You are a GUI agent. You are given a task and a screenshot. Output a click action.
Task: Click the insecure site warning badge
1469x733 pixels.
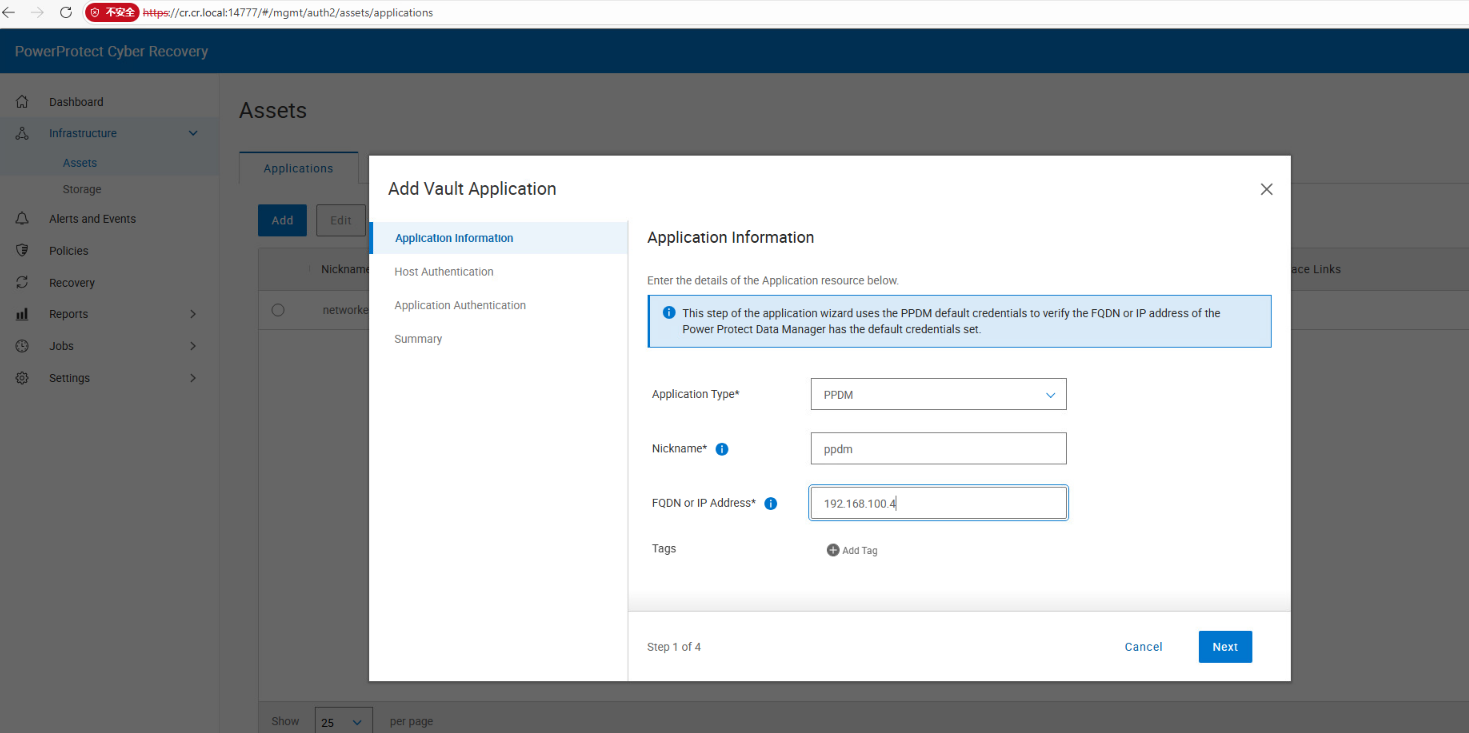tap(112, 13)
